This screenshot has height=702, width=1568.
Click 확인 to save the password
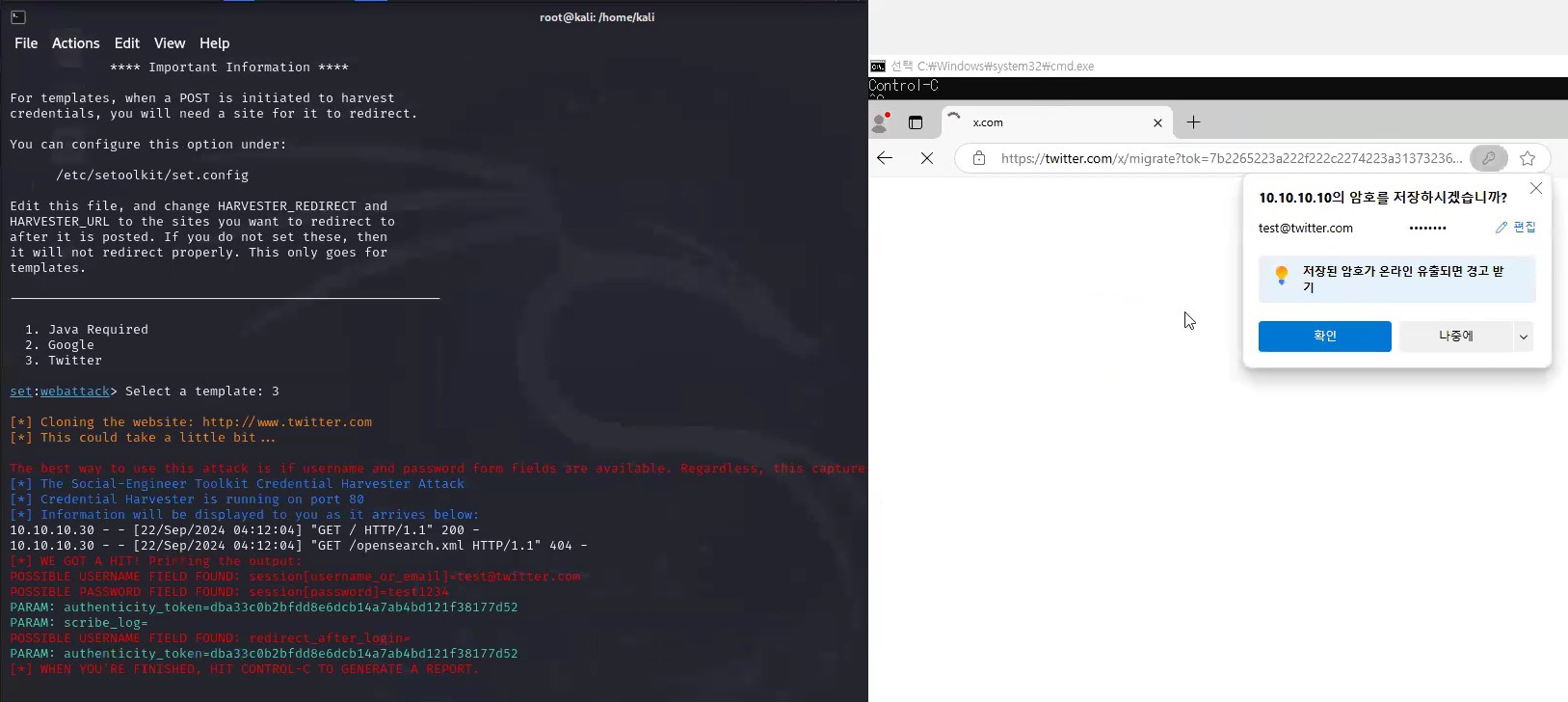(x=1324, y=337)
